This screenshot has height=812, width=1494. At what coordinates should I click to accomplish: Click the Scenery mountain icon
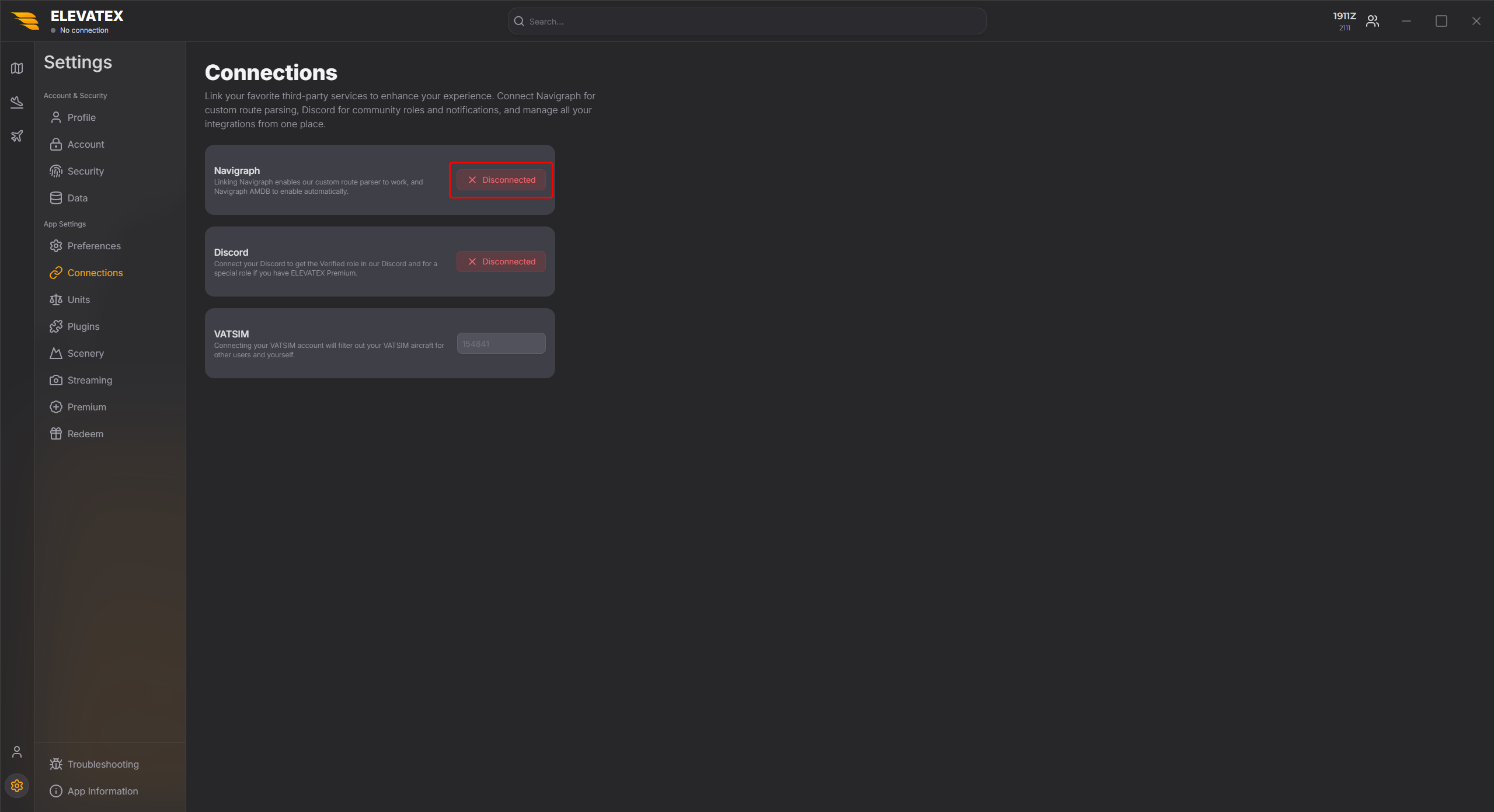tap(56, 353)
